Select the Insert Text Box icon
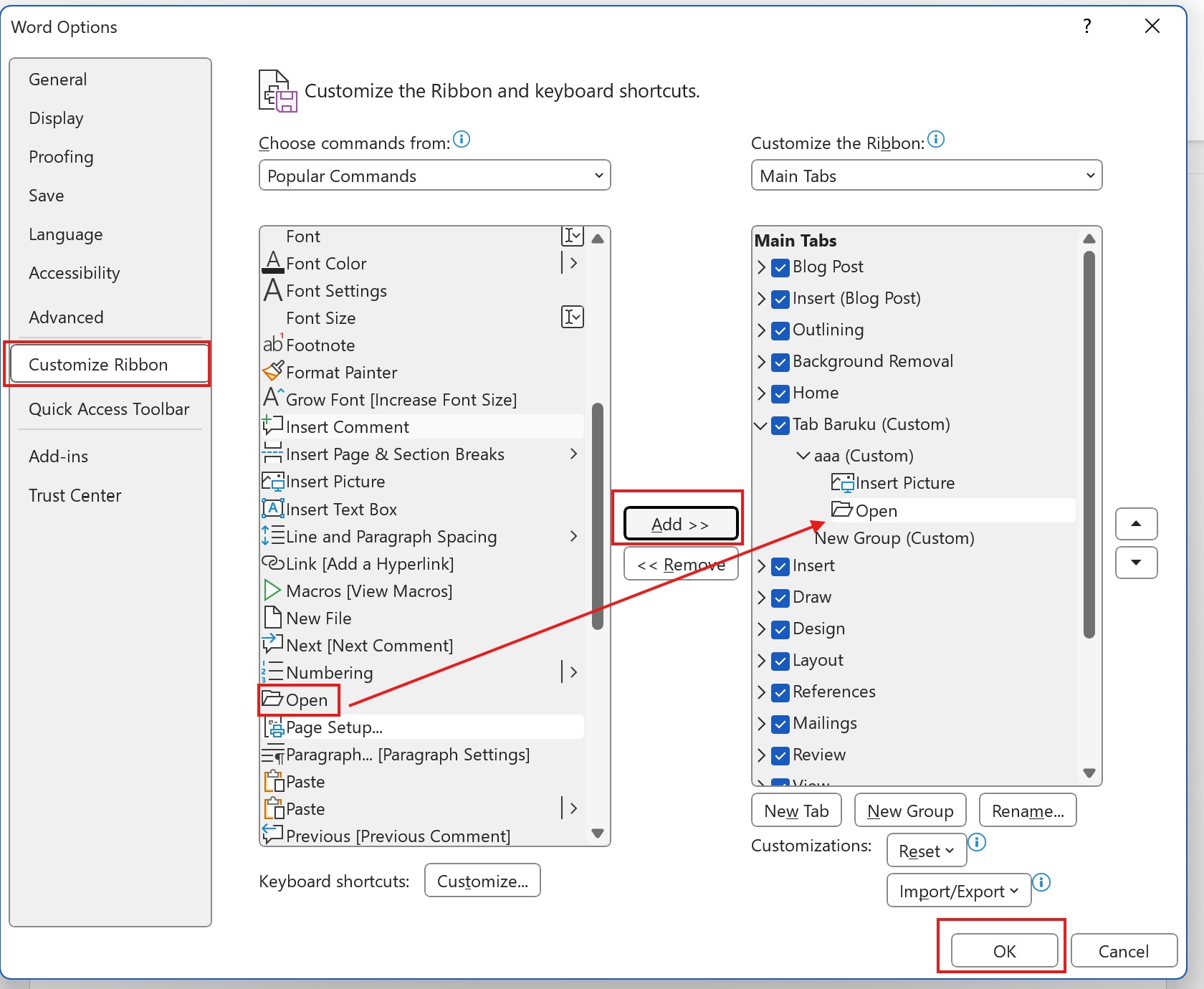 (273, 509)
